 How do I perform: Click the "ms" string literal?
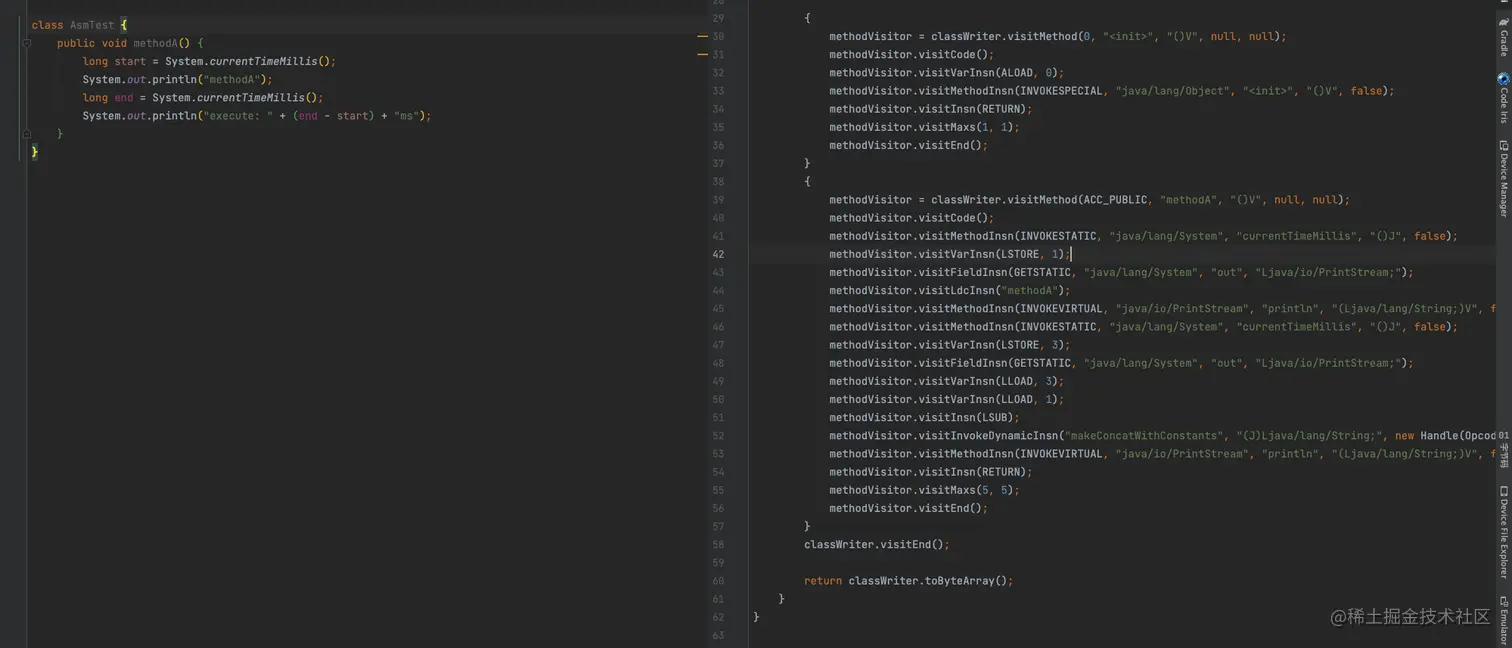406,115
